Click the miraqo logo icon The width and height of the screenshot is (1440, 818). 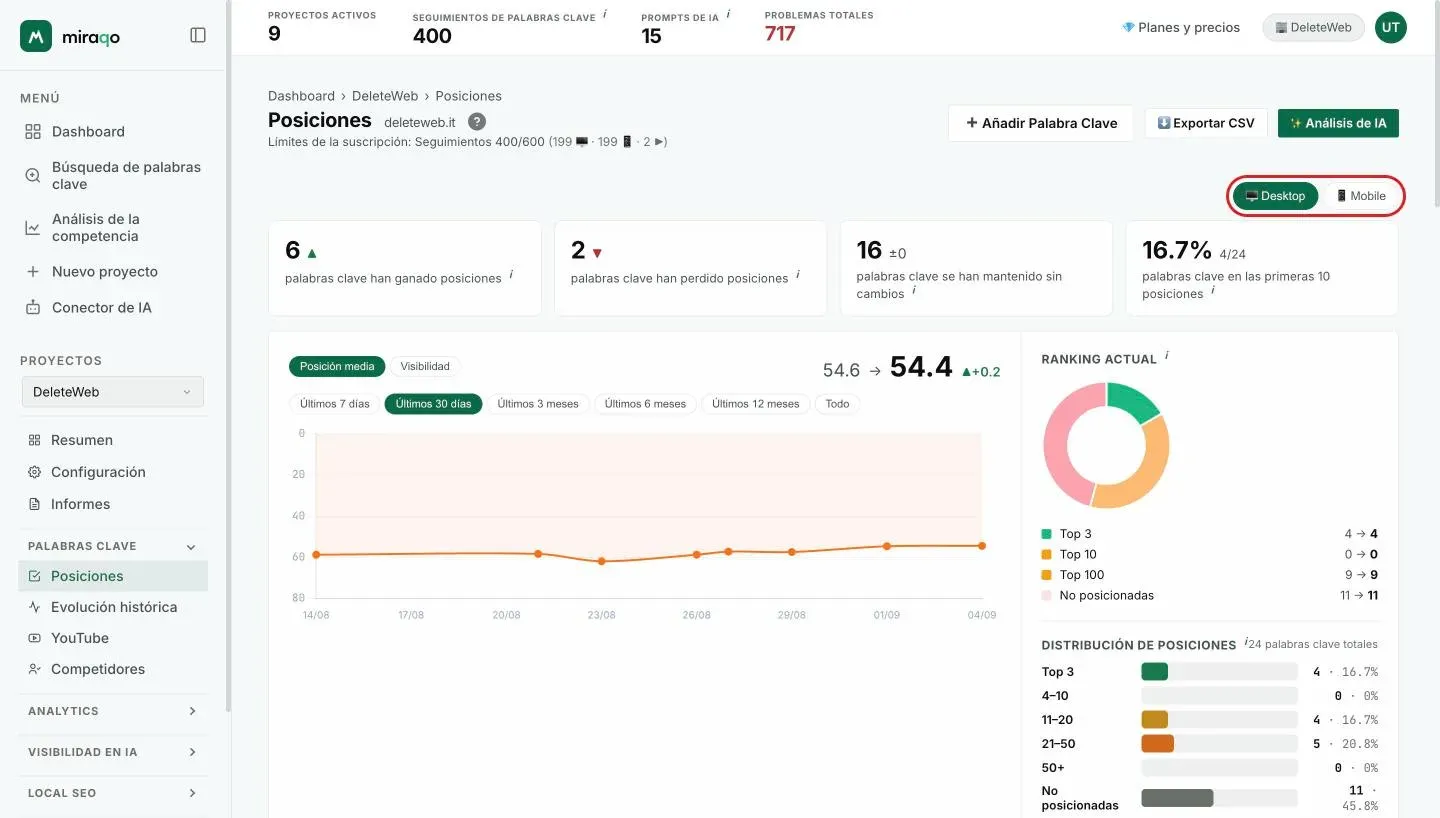36,36
